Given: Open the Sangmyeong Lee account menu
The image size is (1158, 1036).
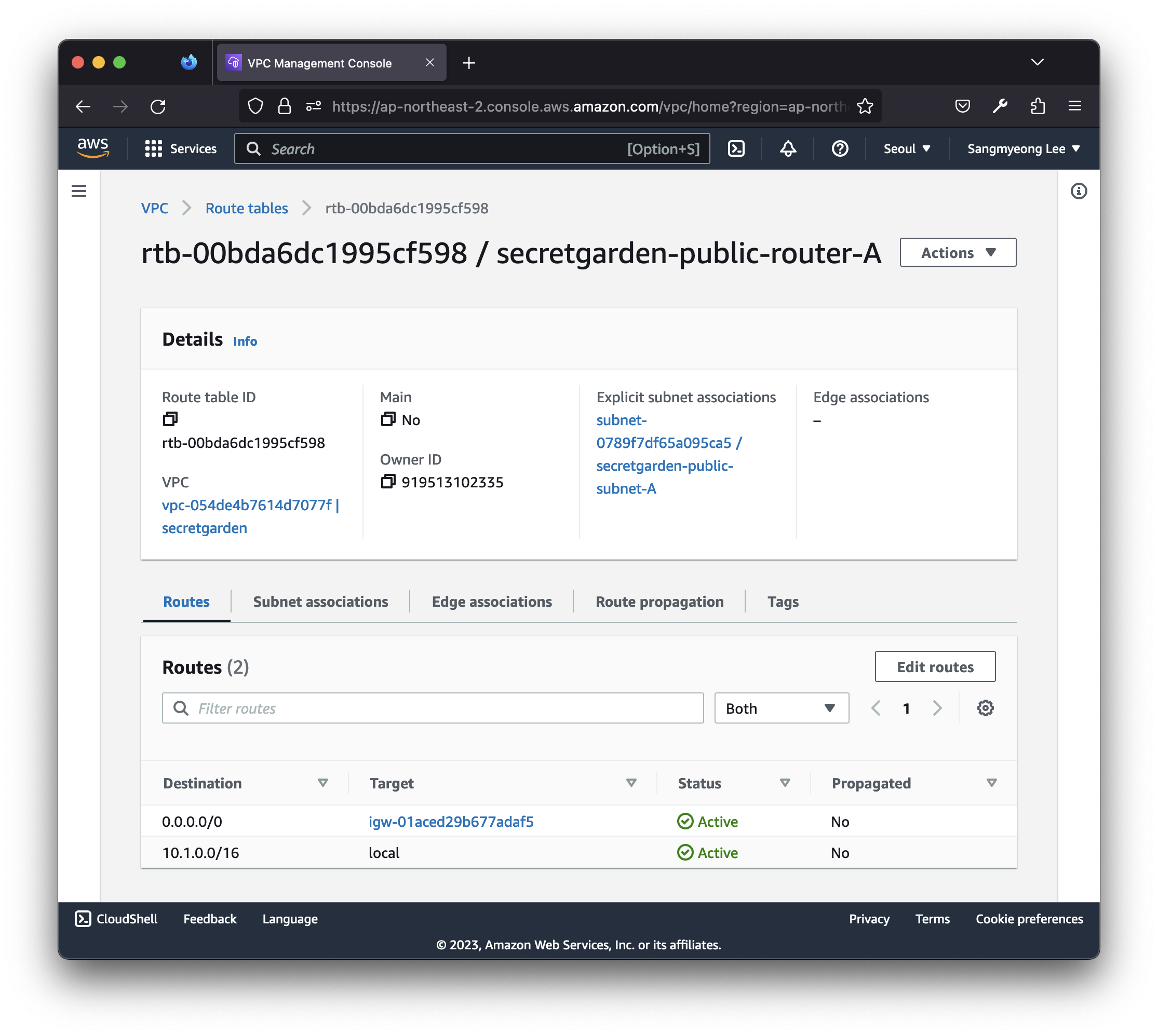Looking at the screenshot, I should [1023, 148].
